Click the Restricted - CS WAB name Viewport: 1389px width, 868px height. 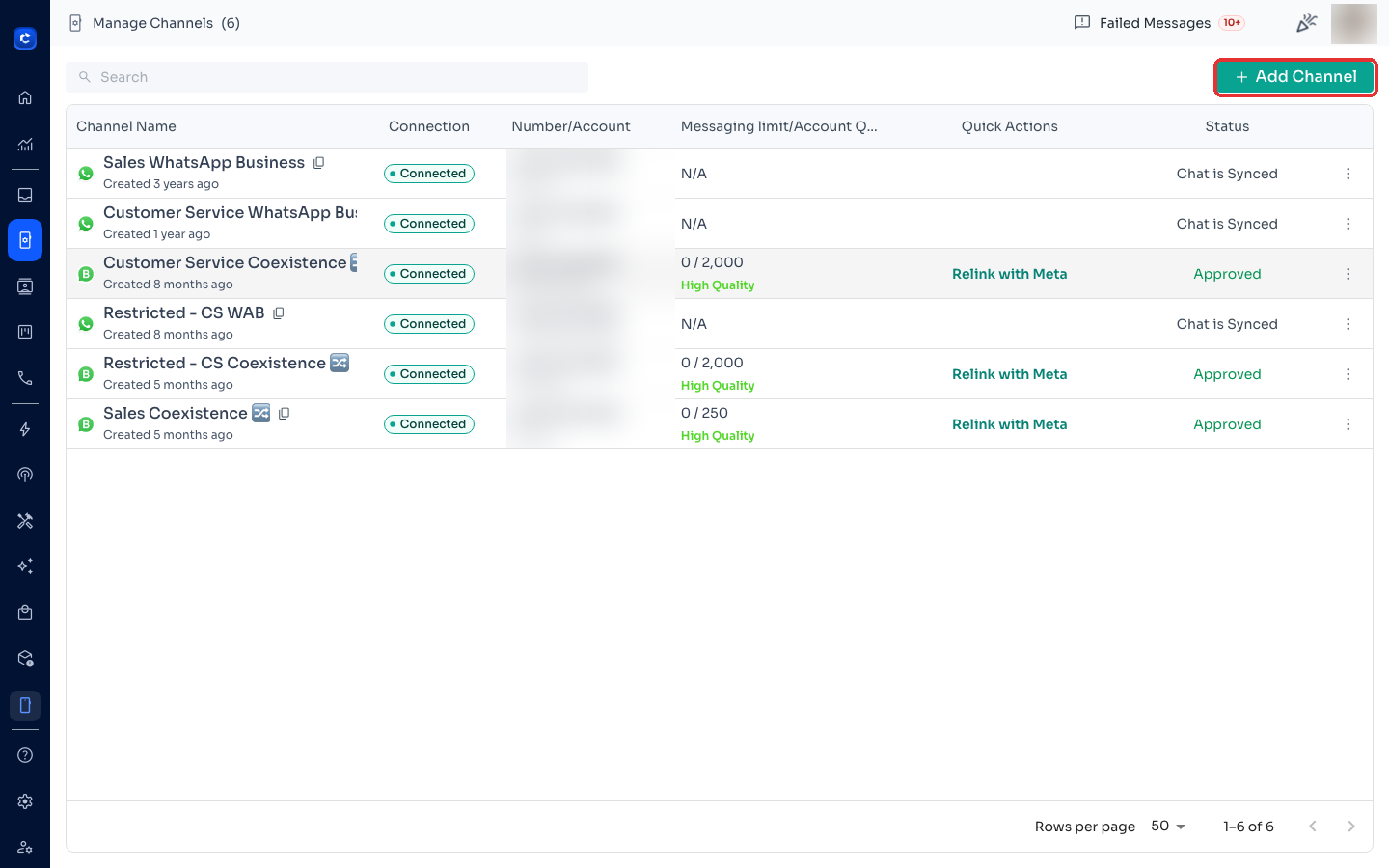[183, 312]
